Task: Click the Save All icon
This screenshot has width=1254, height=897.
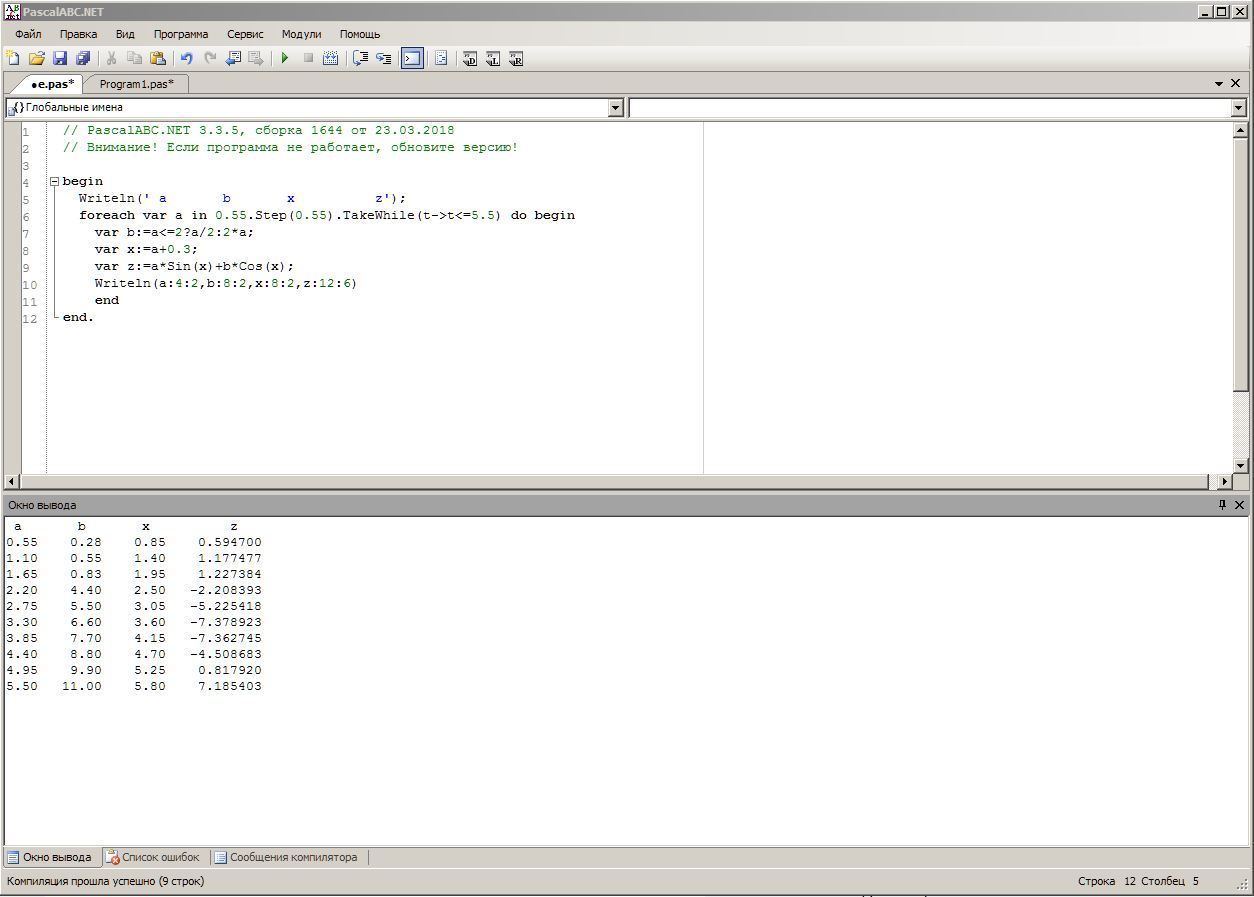Action: coord(83,59)
